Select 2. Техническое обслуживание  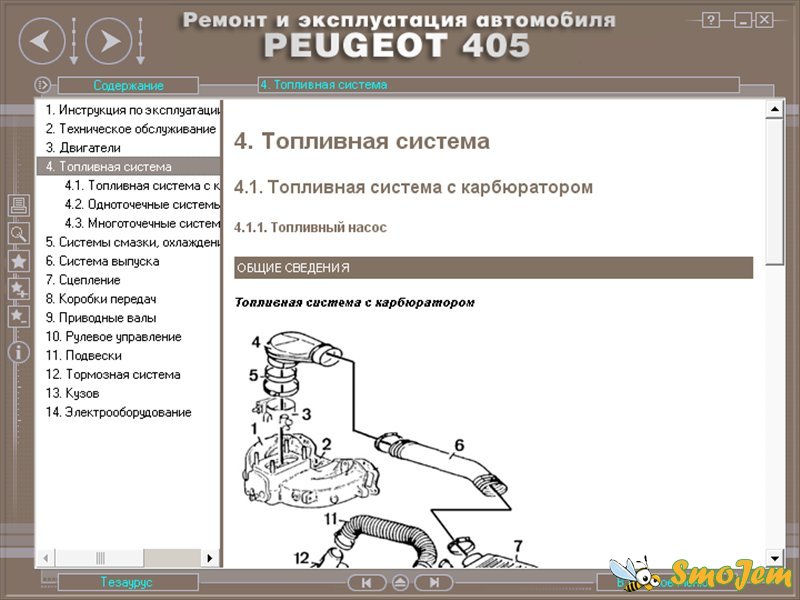(x=129, y=129)
